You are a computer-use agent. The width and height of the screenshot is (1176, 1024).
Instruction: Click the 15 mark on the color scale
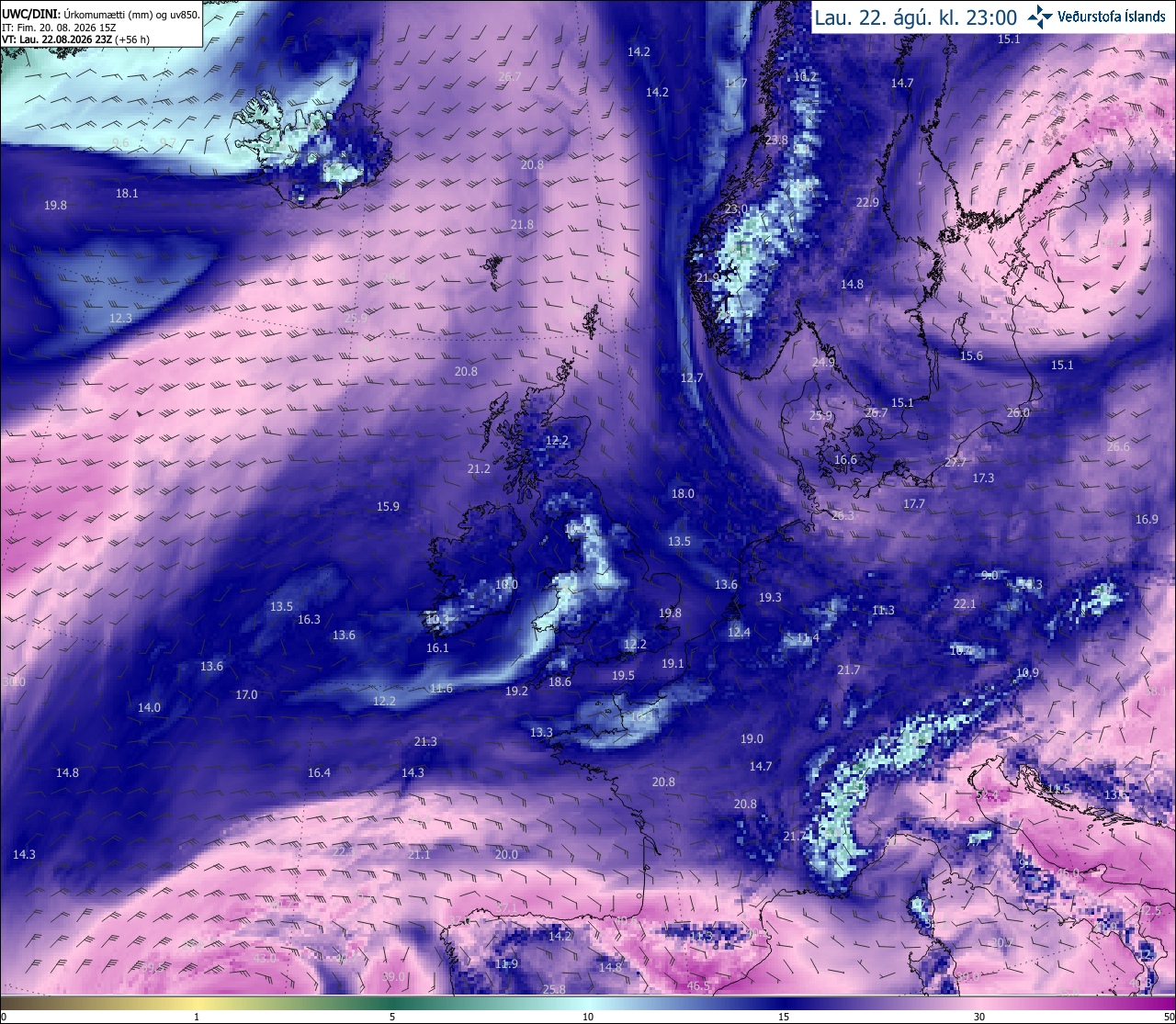coord(783,1017)
